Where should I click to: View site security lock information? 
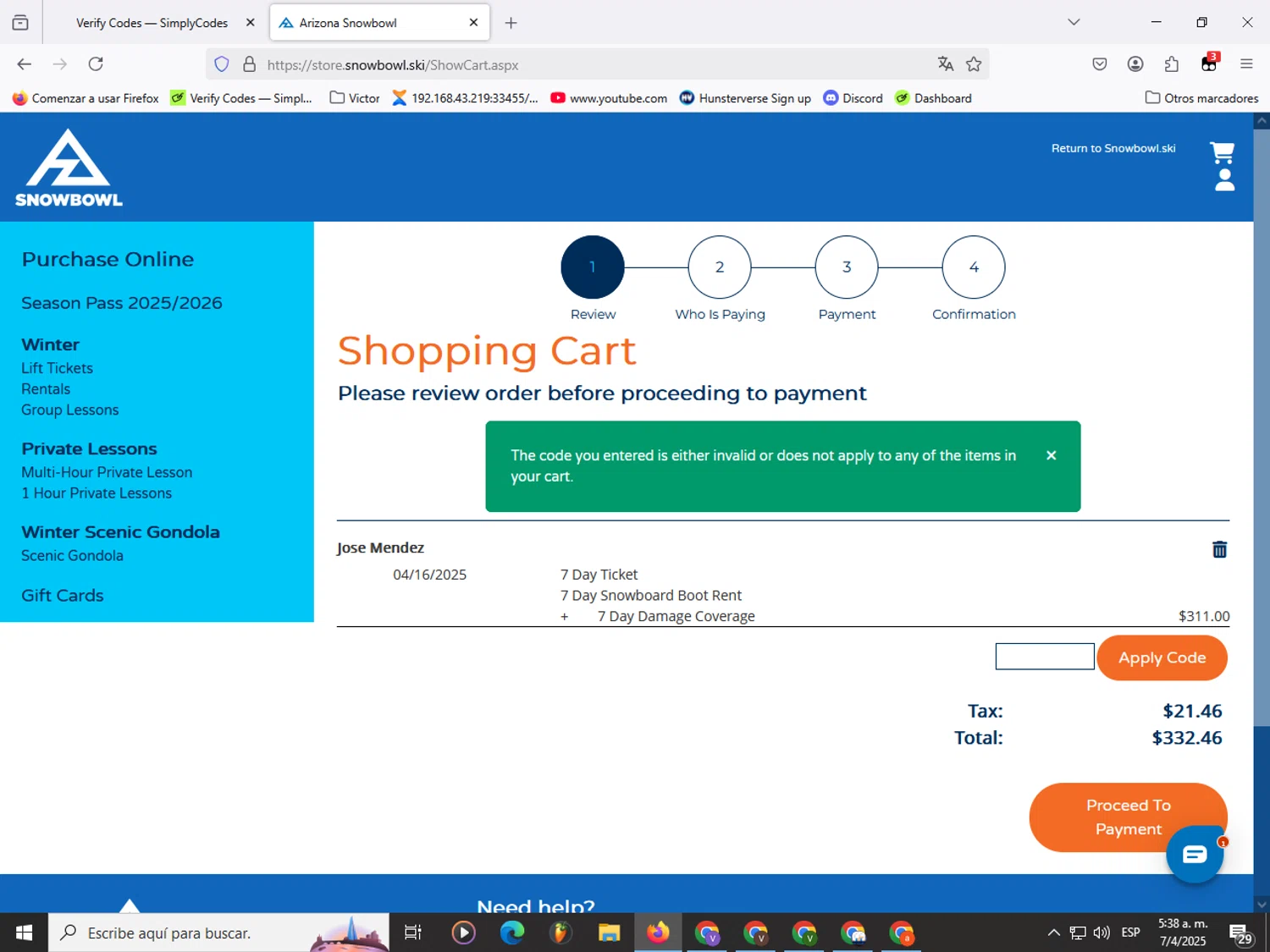(250, 64)
